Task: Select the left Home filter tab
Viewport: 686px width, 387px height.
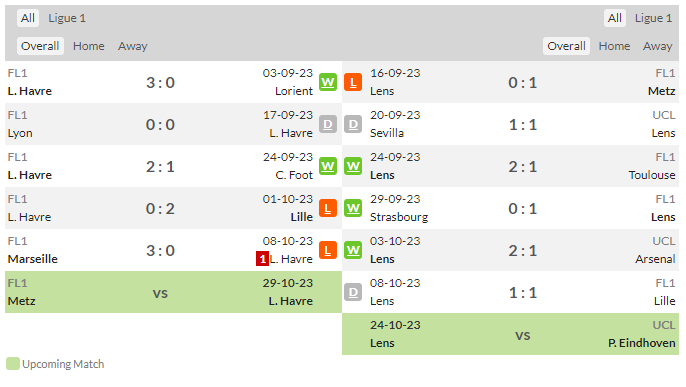Action: coord(89,46)
